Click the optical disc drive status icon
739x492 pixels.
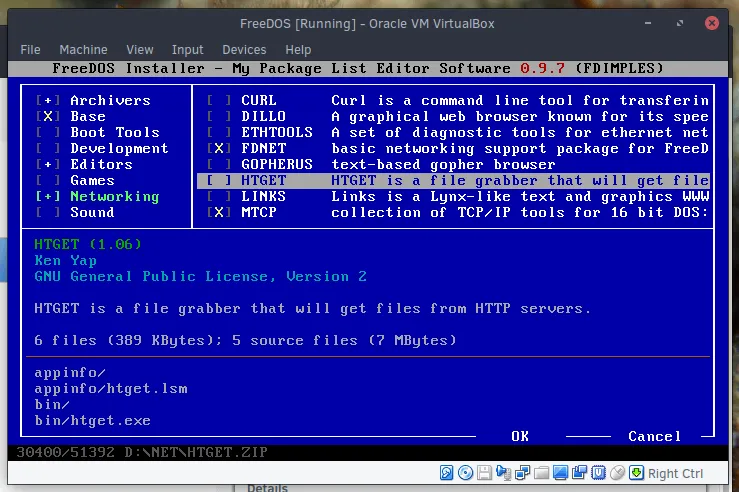coord(466,473)
